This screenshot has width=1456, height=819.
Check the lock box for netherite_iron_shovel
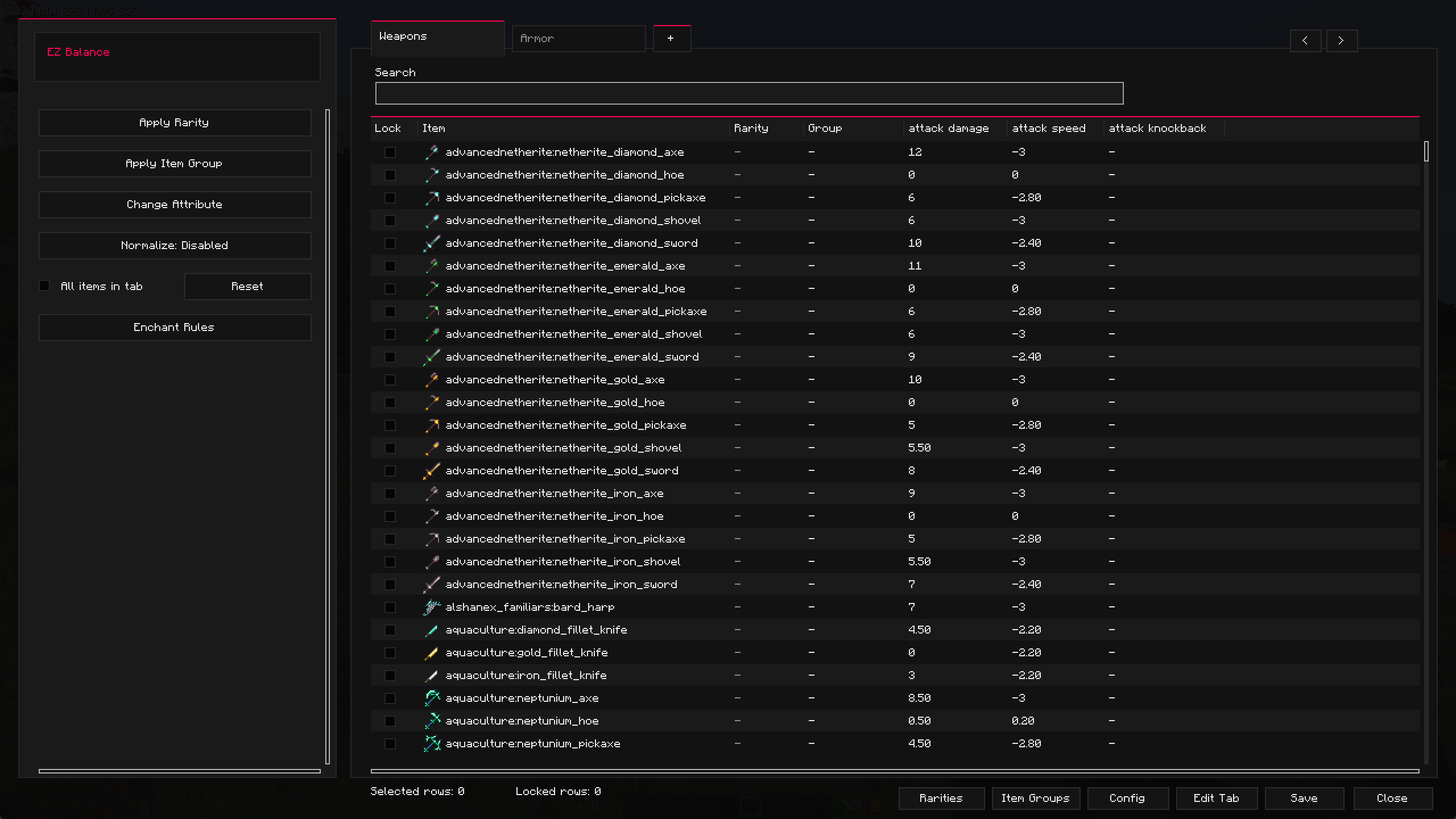(x=390, y=561)
